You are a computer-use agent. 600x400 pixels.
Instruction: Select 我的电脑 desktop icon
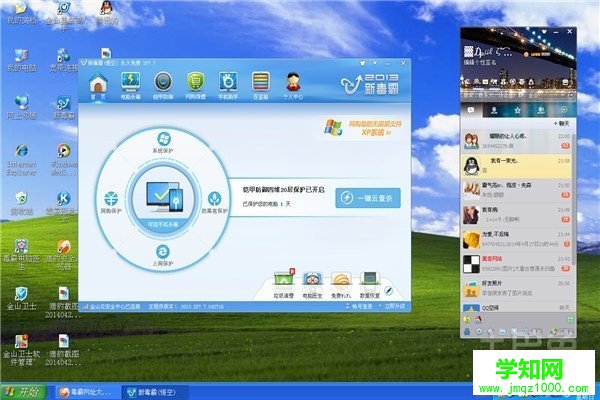click(x=21, y=60)
